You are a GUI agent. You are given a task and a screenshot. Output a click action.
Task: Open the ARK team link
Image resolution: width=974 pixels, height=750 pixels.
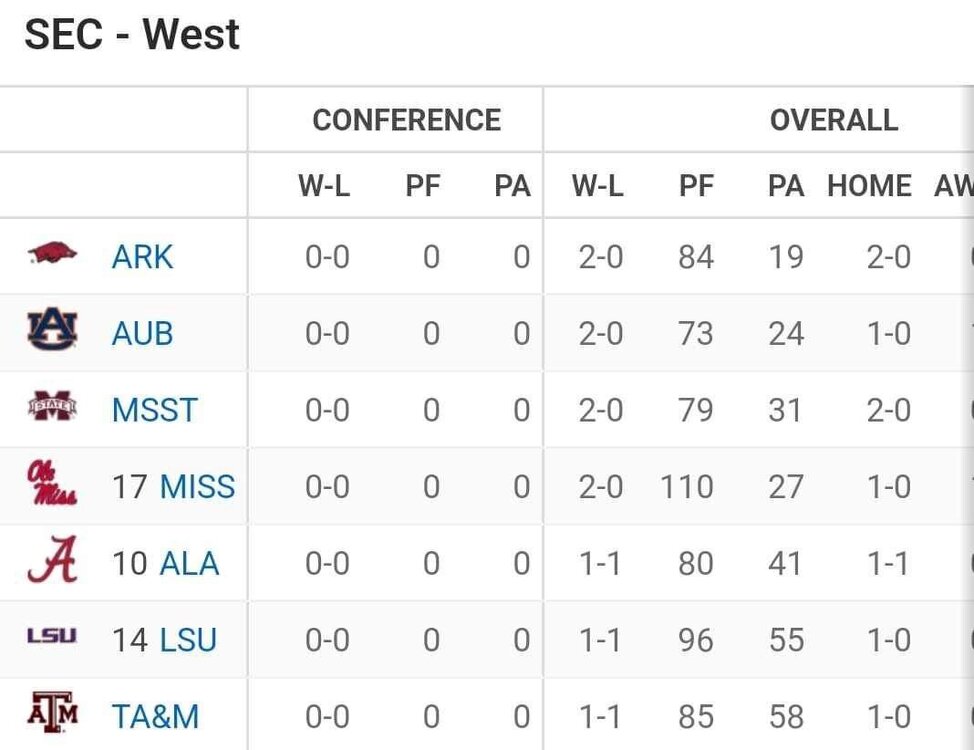(142, 257)
